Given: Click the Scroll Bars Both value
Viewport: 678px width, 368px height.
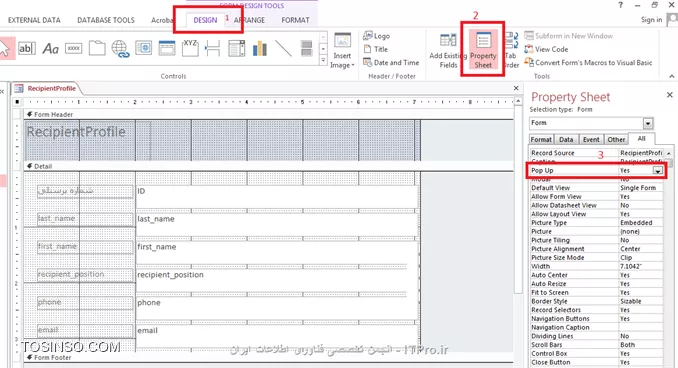Looking at the screenshot, I should pos(640,345).
